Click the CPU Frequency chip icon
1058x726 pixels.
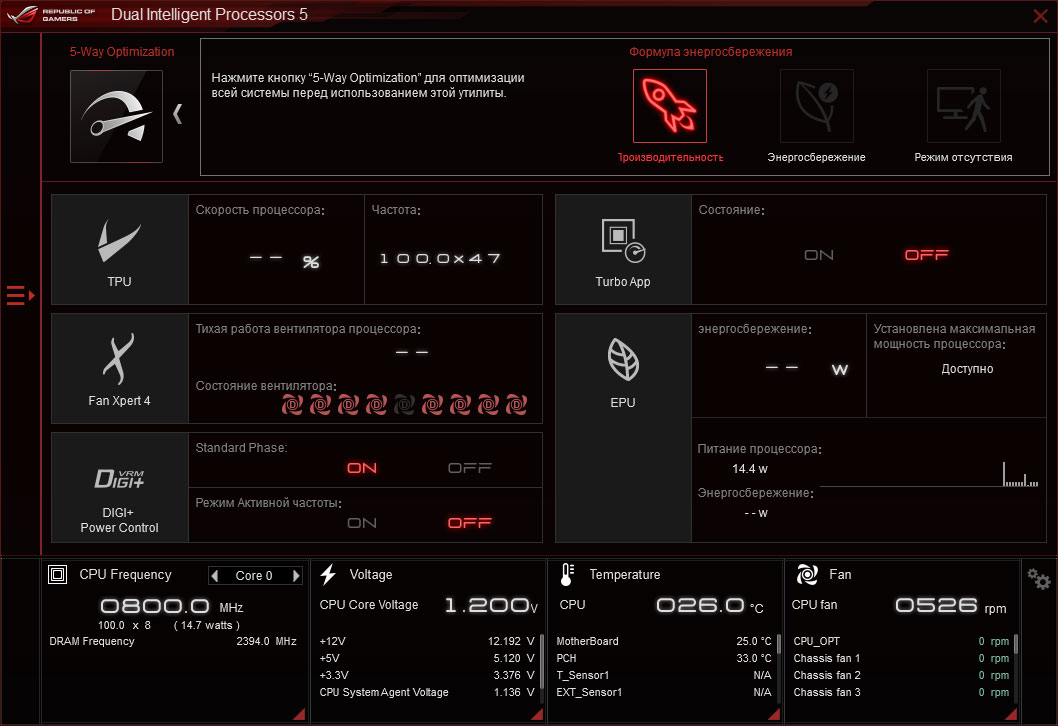click(57, 575)
